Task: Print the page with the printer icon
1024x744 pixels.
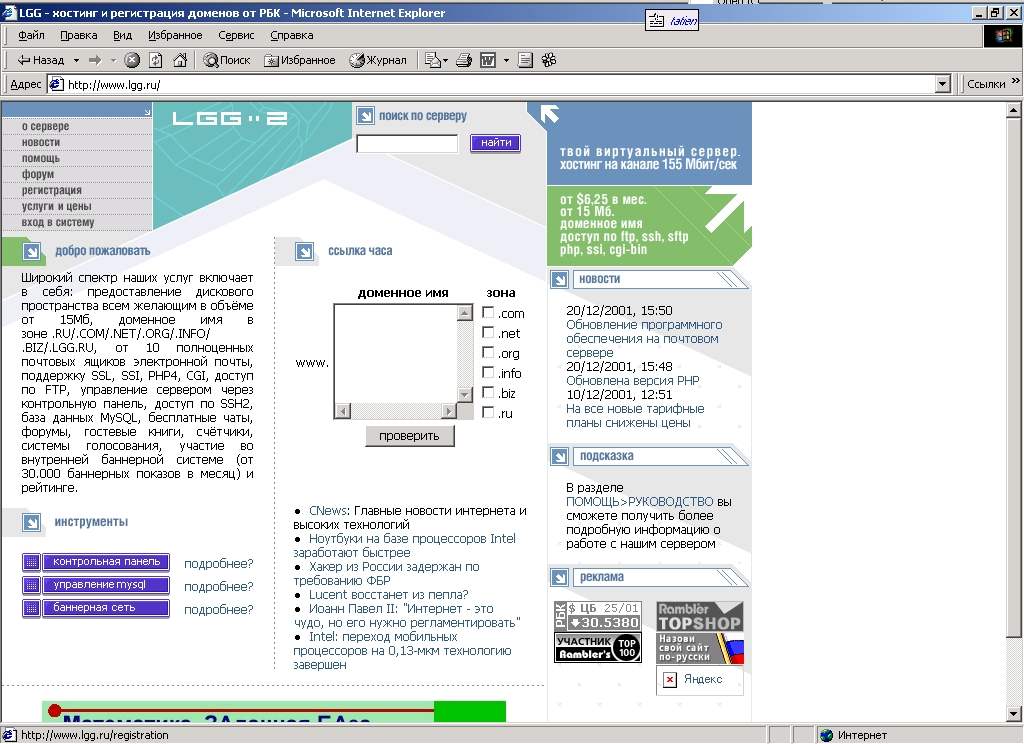Action: point(464,61)
